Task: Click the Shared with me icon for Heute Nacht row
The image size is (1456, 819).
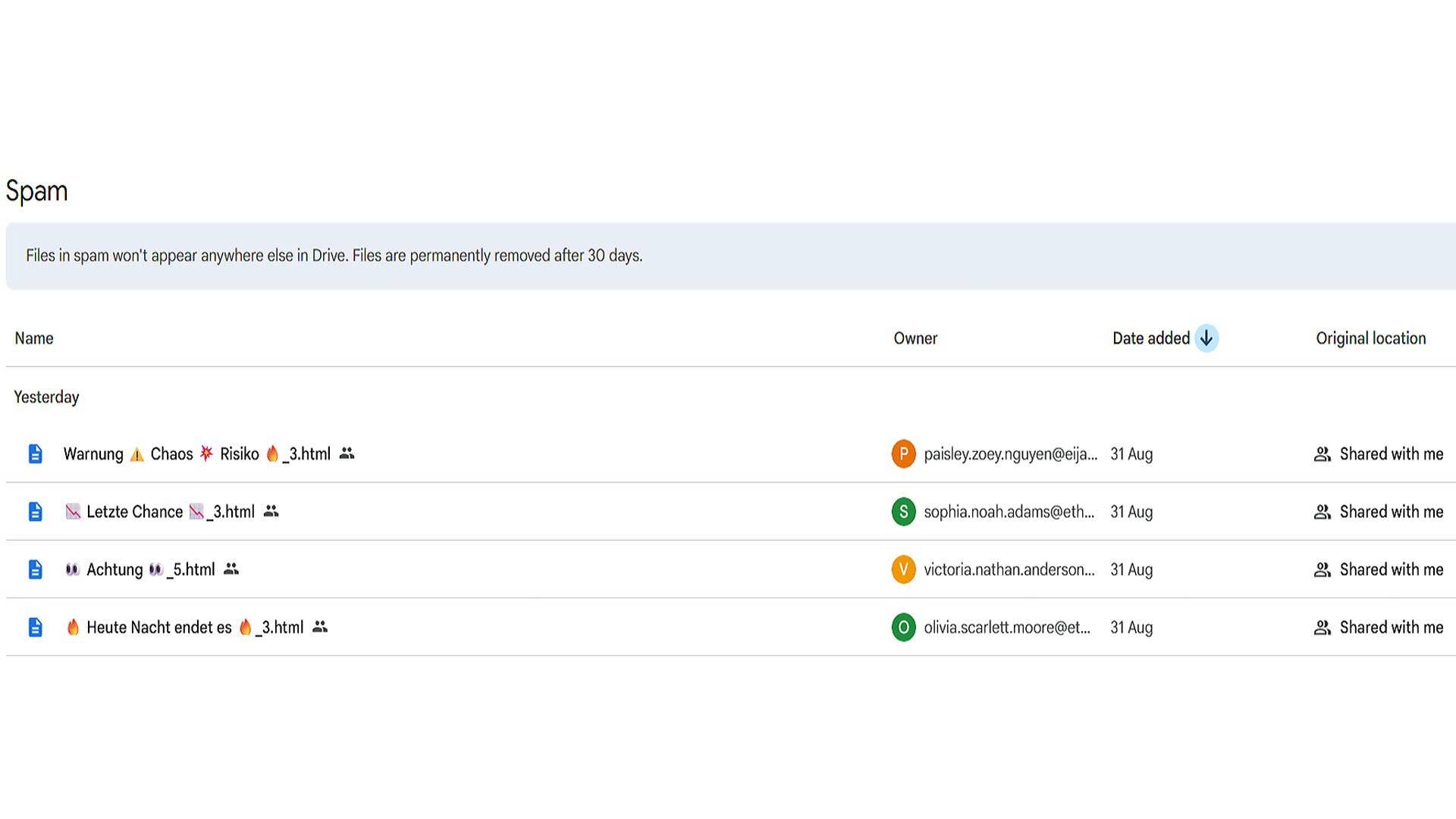Action: point(1322,627)
